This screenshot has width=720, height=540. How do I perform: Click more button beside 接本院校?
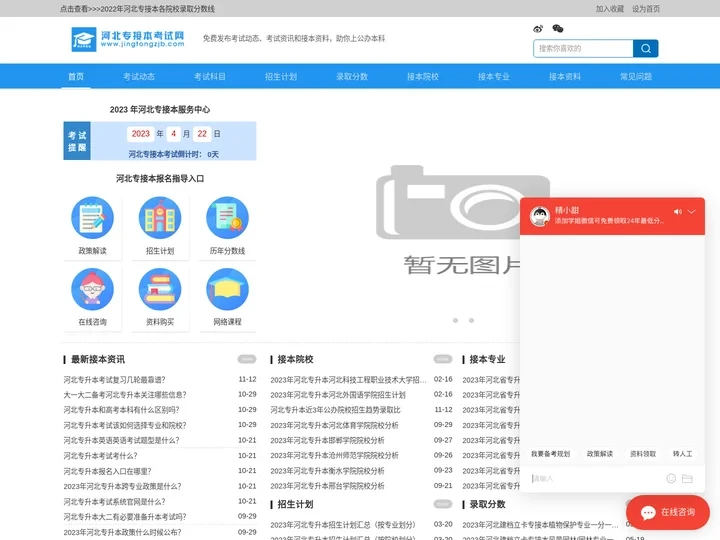pyautogui.click(x=443, y=359)
